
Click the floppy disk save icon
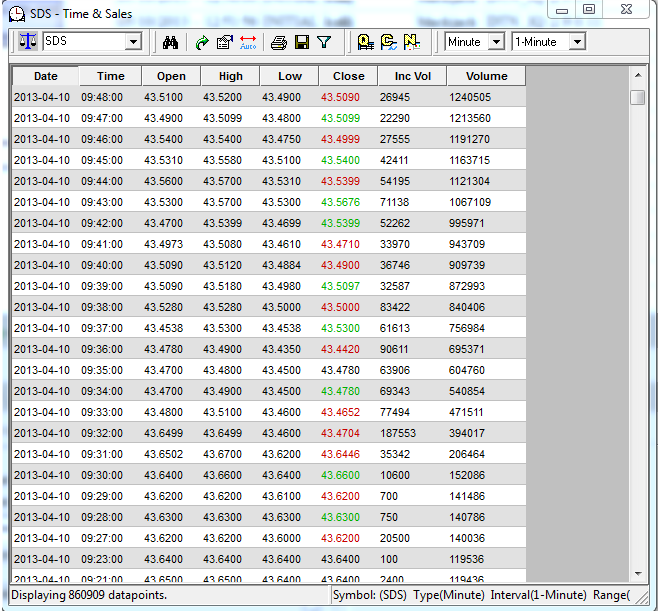(302, 42)
